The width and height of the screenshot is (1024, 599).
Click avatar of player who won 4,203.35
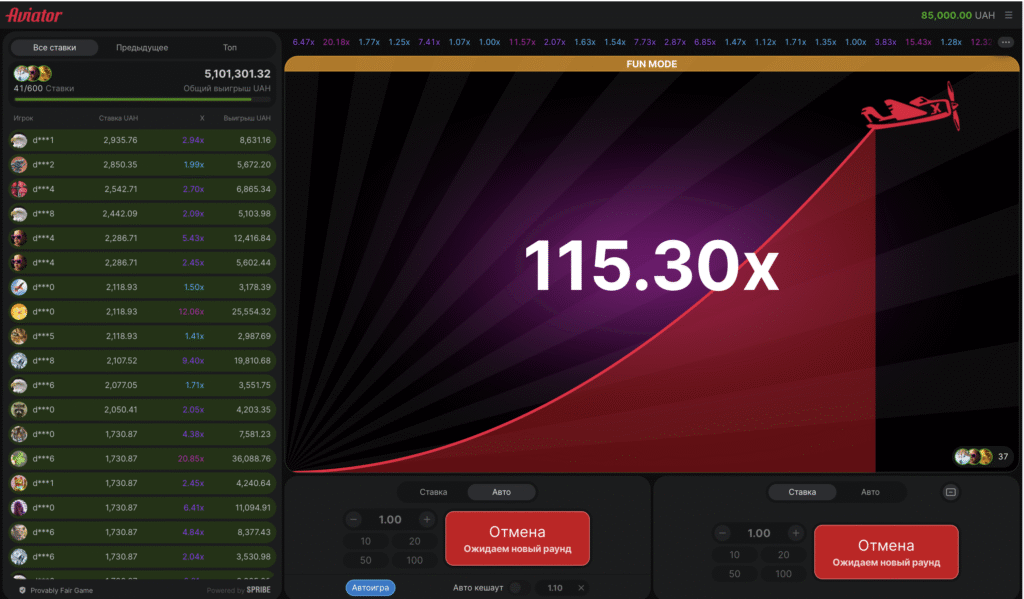[x=19, y=410]
